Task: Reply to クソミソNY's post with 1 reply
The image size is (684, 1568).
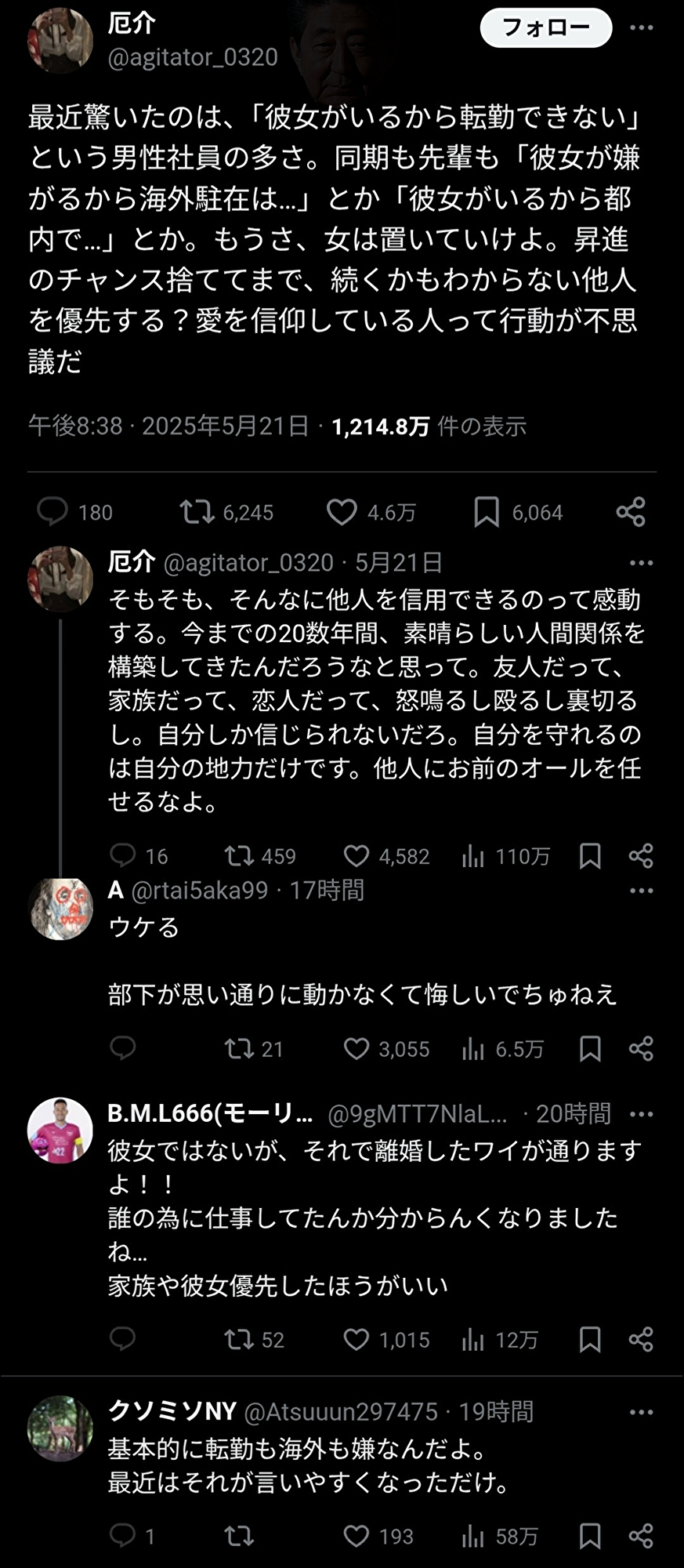Action: click(x=123, y=1536)
